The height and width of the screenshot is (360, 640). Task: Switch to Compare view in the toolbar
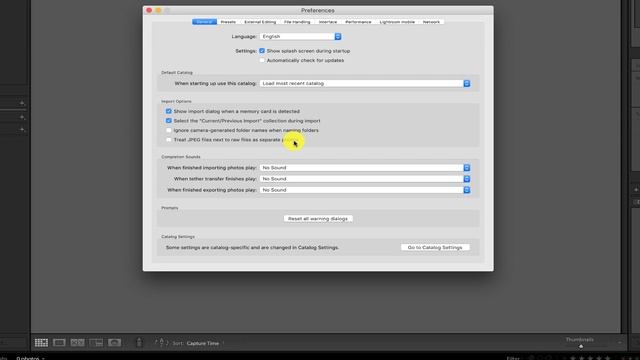click(78, 342)
